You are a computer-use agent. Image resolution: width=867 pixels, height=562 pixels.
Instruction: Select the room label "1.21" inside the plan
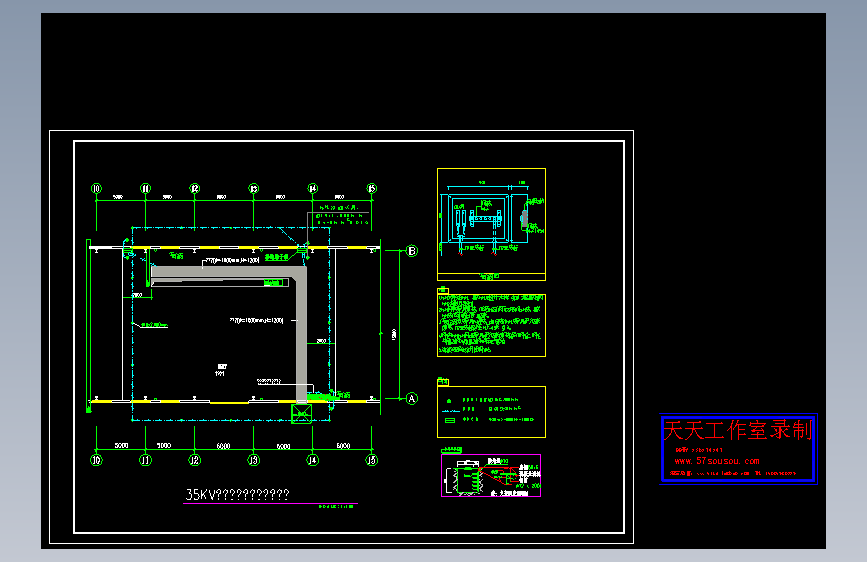[x=220, y=374]
